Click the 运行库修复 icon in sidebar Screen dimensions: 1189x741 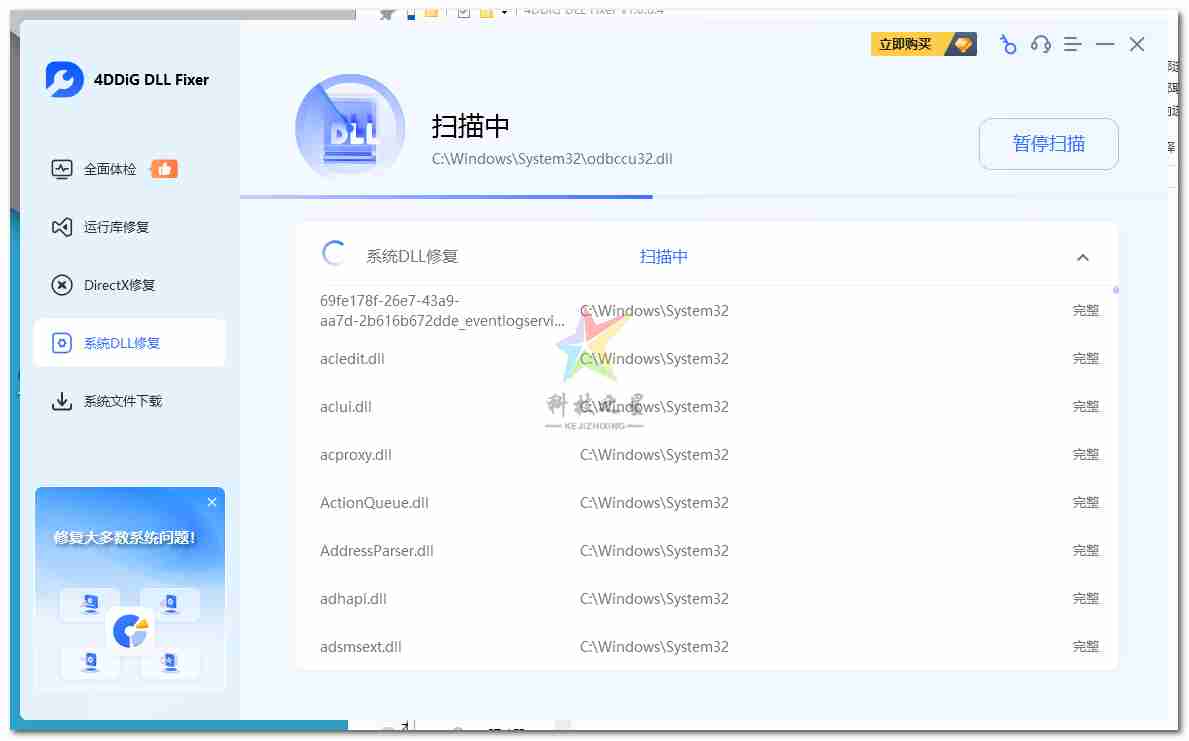pyautogui.click(x=62, y=227)
